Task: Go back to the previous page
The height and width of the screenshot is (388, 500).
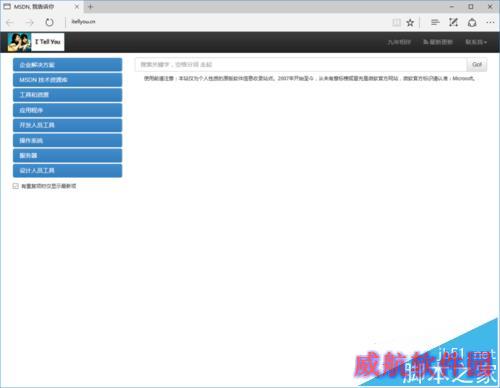Action: (10, 22)
